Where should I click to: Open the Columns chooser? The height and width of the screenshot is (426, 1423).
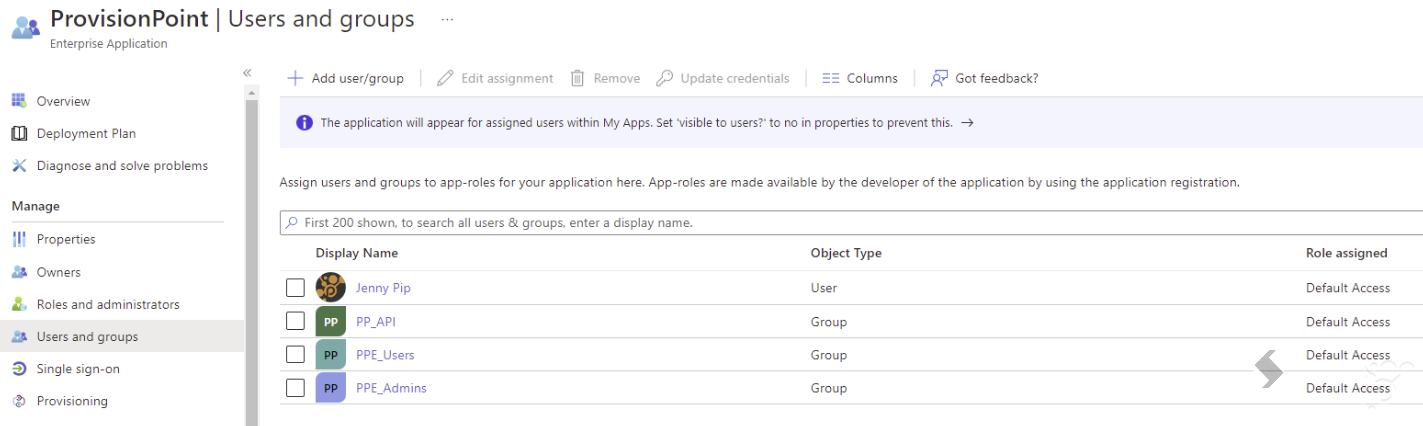pos(860,78)
